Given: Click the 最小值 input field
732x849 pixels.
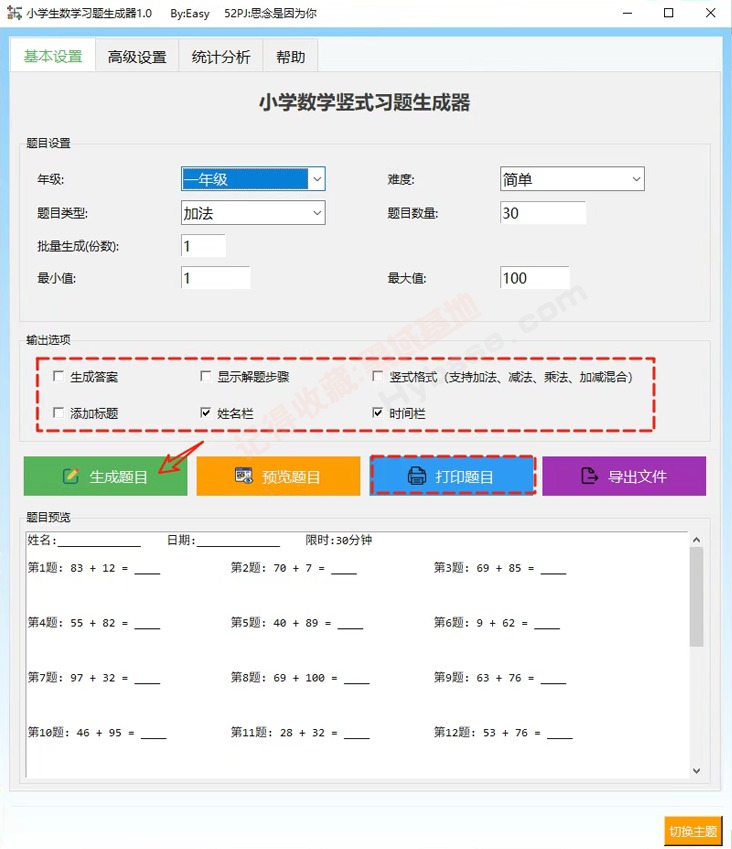Looking at the screenshot, I should pos(215,278).
